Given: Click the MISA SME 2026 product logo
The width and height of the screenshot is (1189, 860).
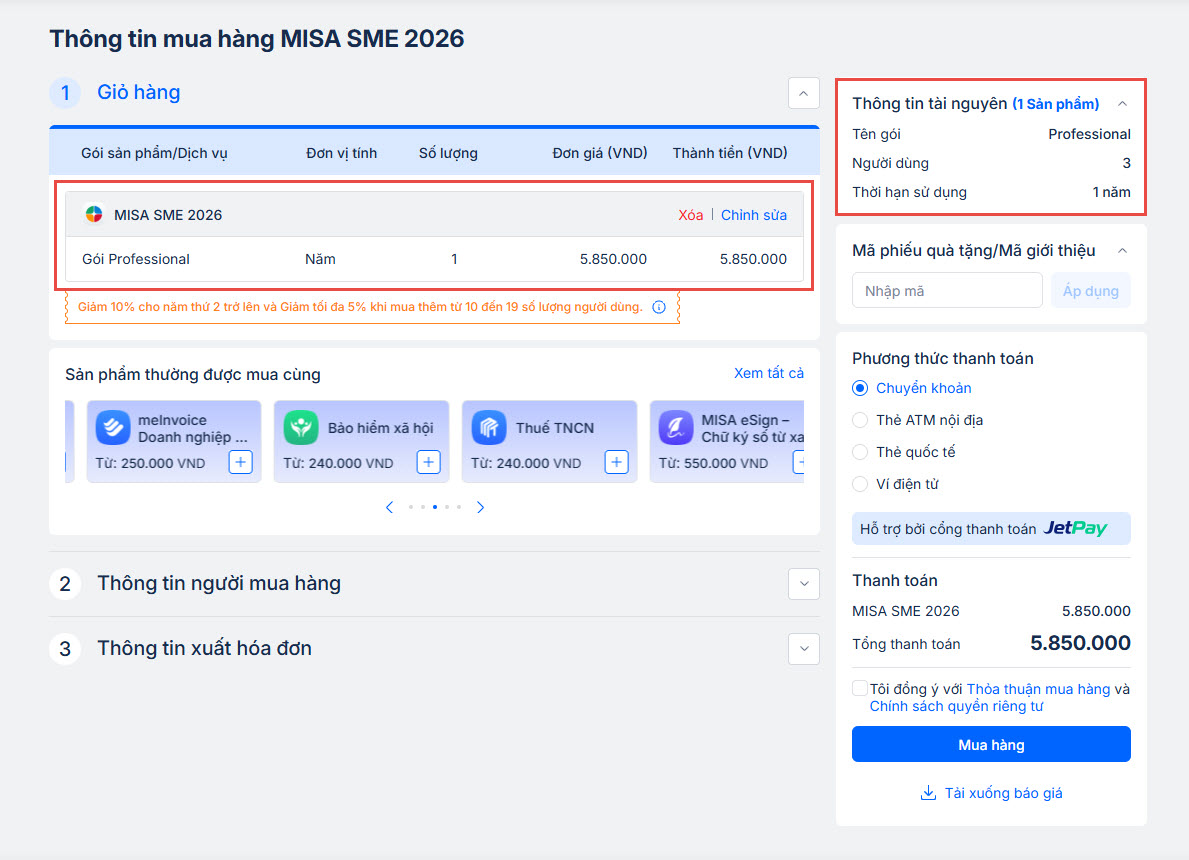Looking at the screenshot, I should pos(94,215).
